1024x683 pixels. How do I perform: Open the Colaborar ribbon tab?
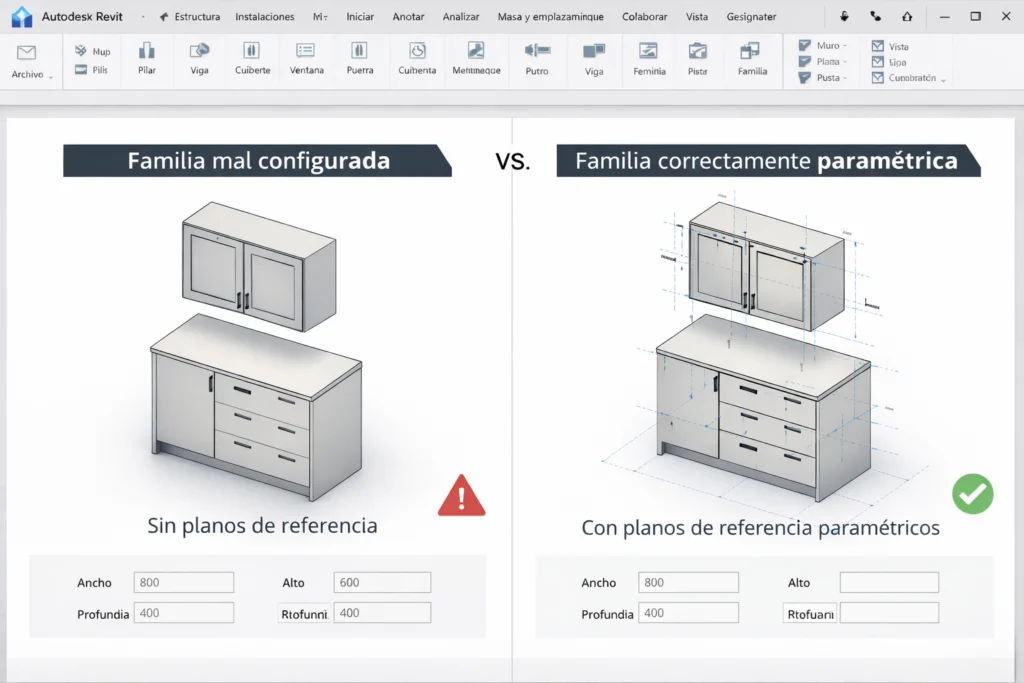pos(644,16)
